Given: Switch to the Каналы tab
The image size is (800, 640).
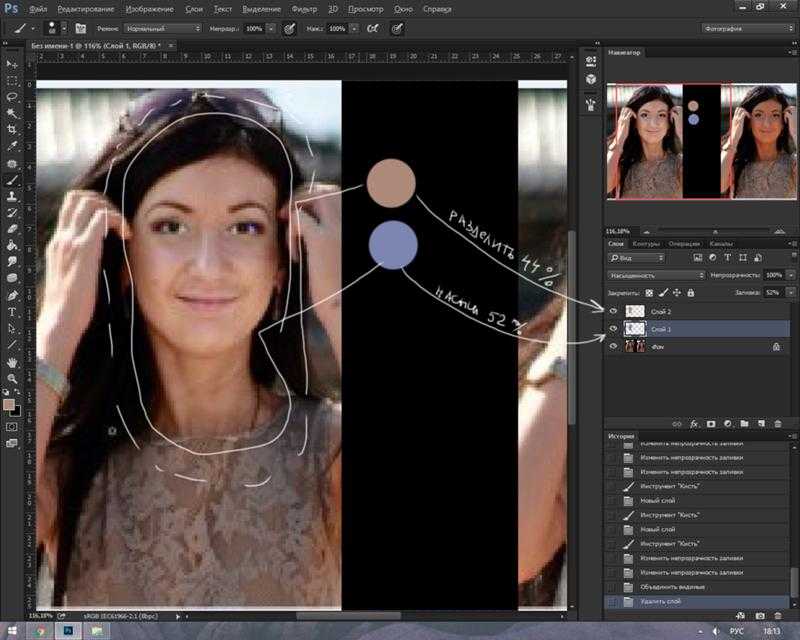Looking at the screenshot, I should click(x=720, y=244).
